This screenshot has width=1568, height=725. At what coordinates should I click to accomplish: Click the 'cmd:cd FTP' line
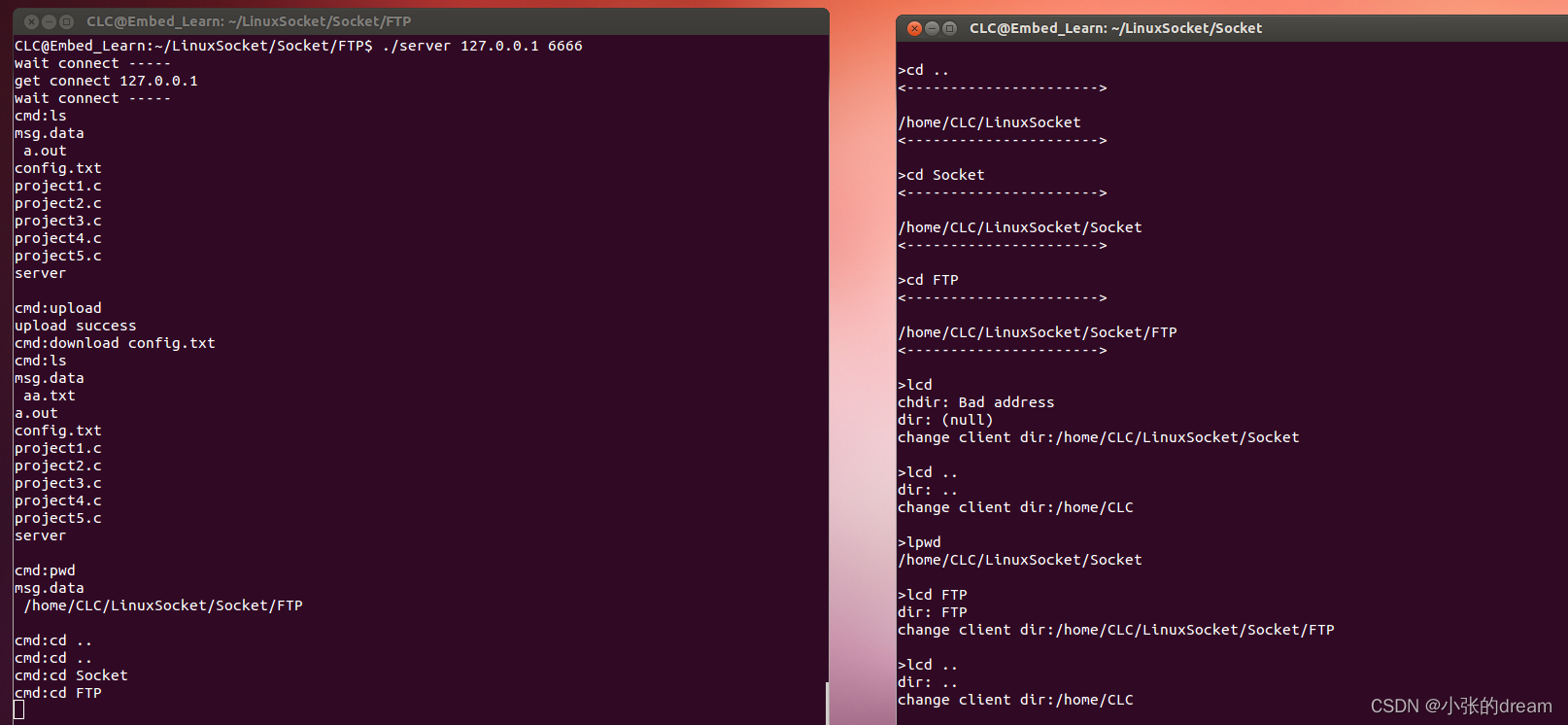[57, 693]
